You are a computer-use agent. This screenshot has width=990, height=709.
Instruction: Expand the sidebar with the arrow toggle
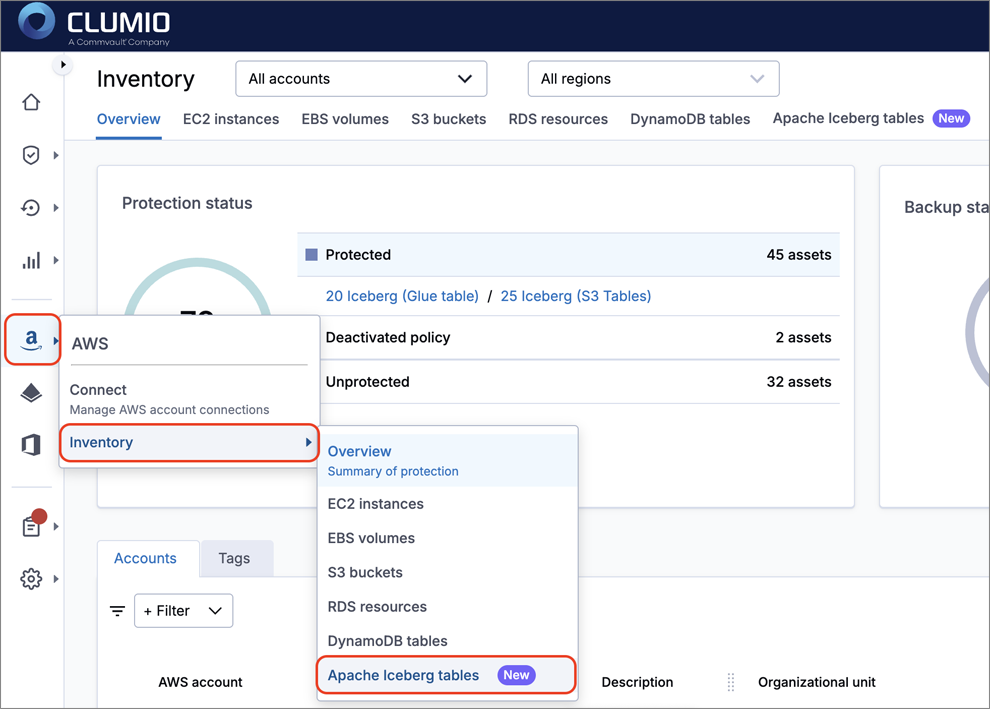[x=63, y=65]
